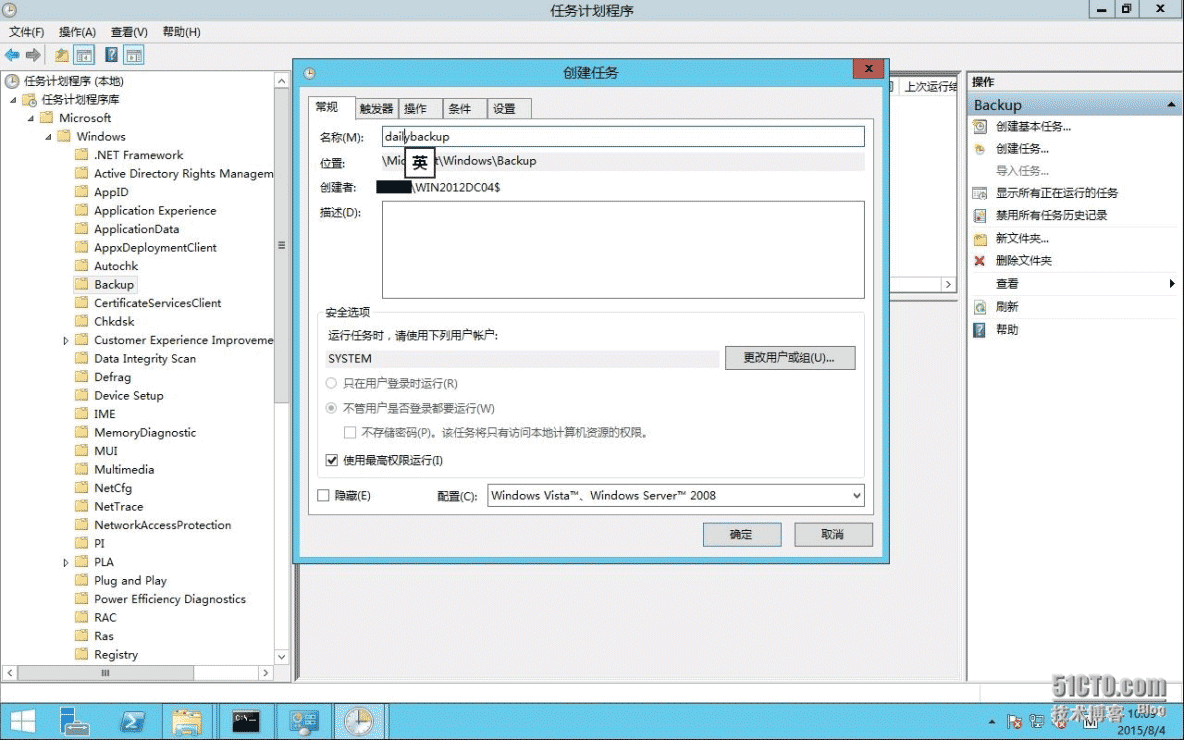Image resolution: width=1184 pixels, height=740 pixels.
Task: Click the back arrow toolbar icon
Action: 12,55
